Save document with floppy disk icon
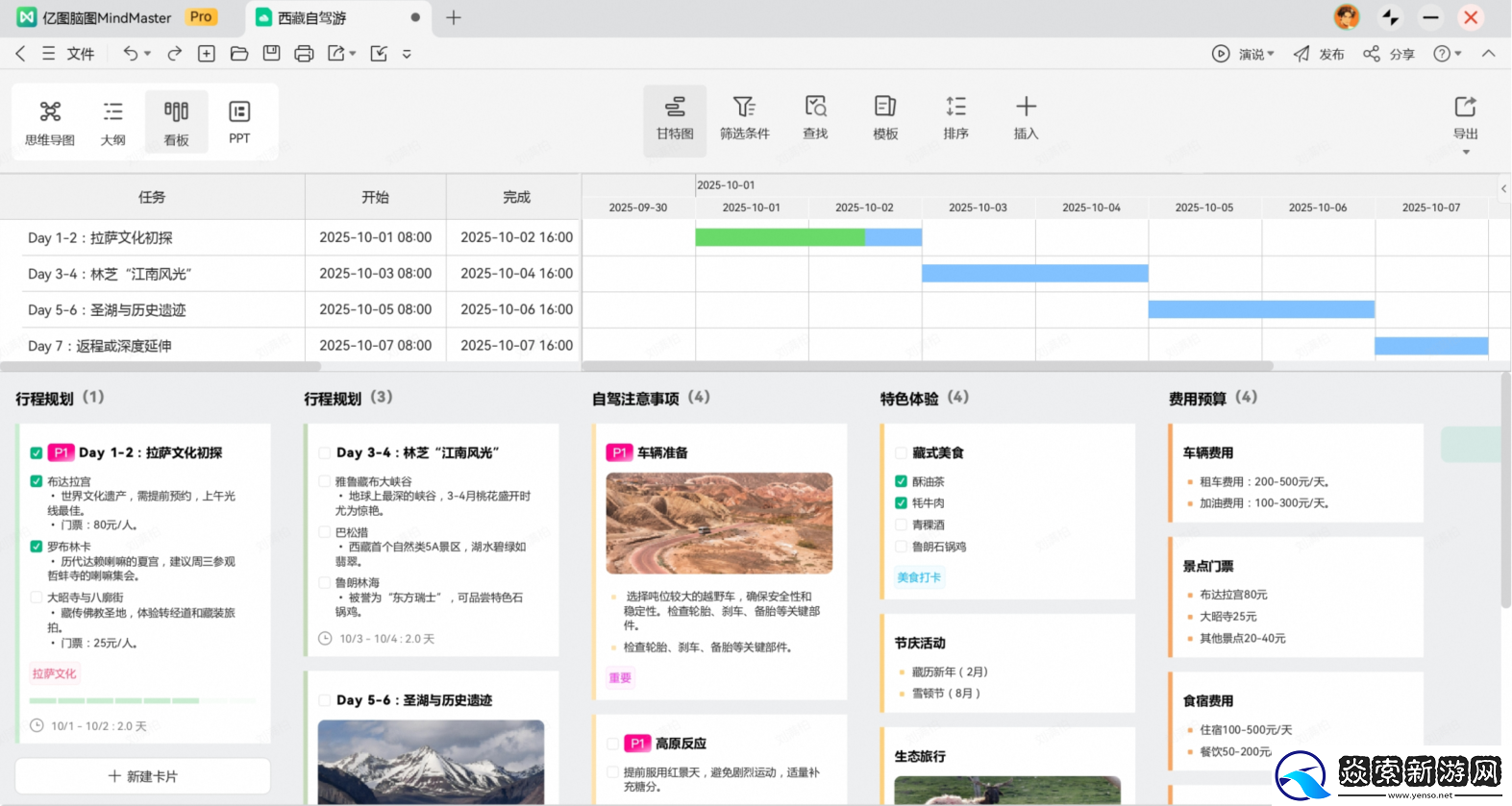This screenshot has height=806, width=1512. coord(272,54)
